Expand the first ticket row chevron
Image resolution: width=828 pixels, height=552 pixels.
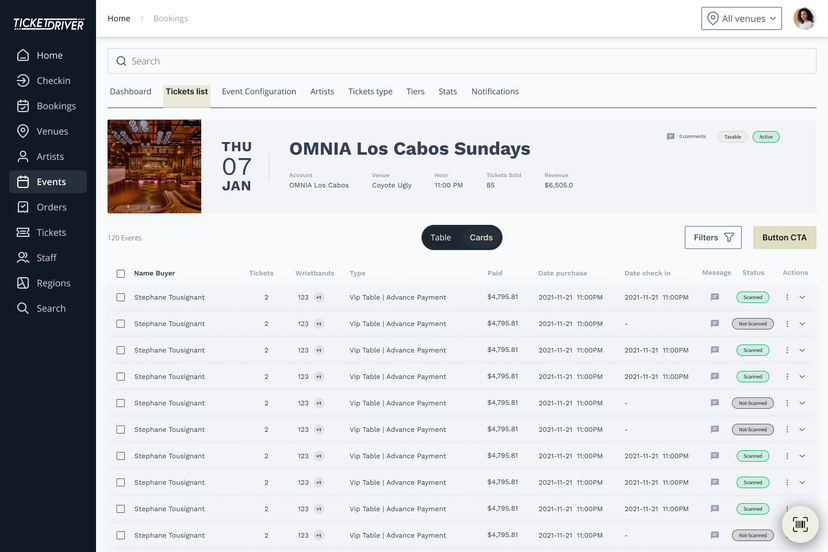pyautogui.click(x=802, y=297)
